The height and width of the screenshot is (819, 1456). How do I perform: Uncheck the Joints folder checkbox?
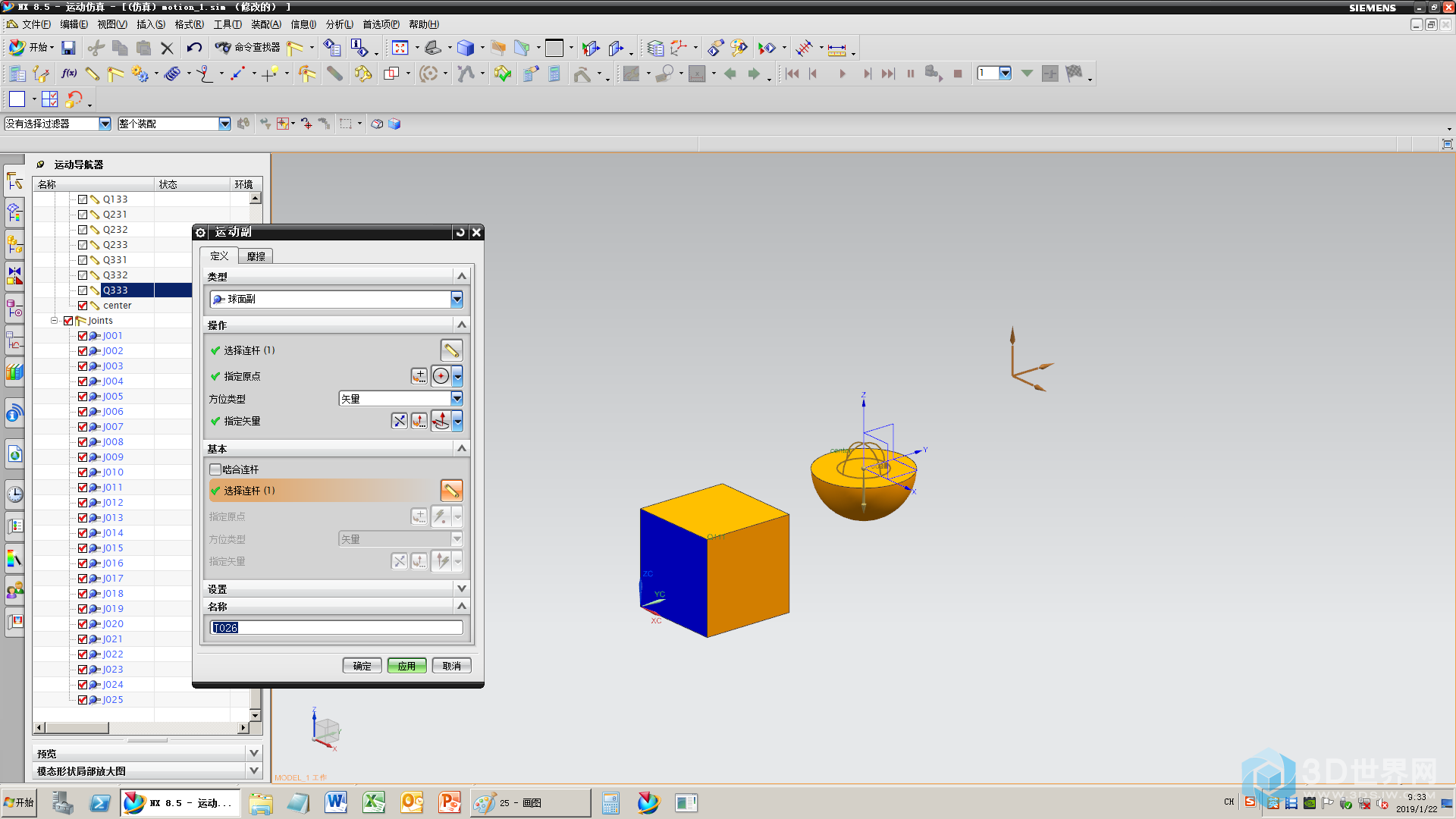(x=68, y=321)
